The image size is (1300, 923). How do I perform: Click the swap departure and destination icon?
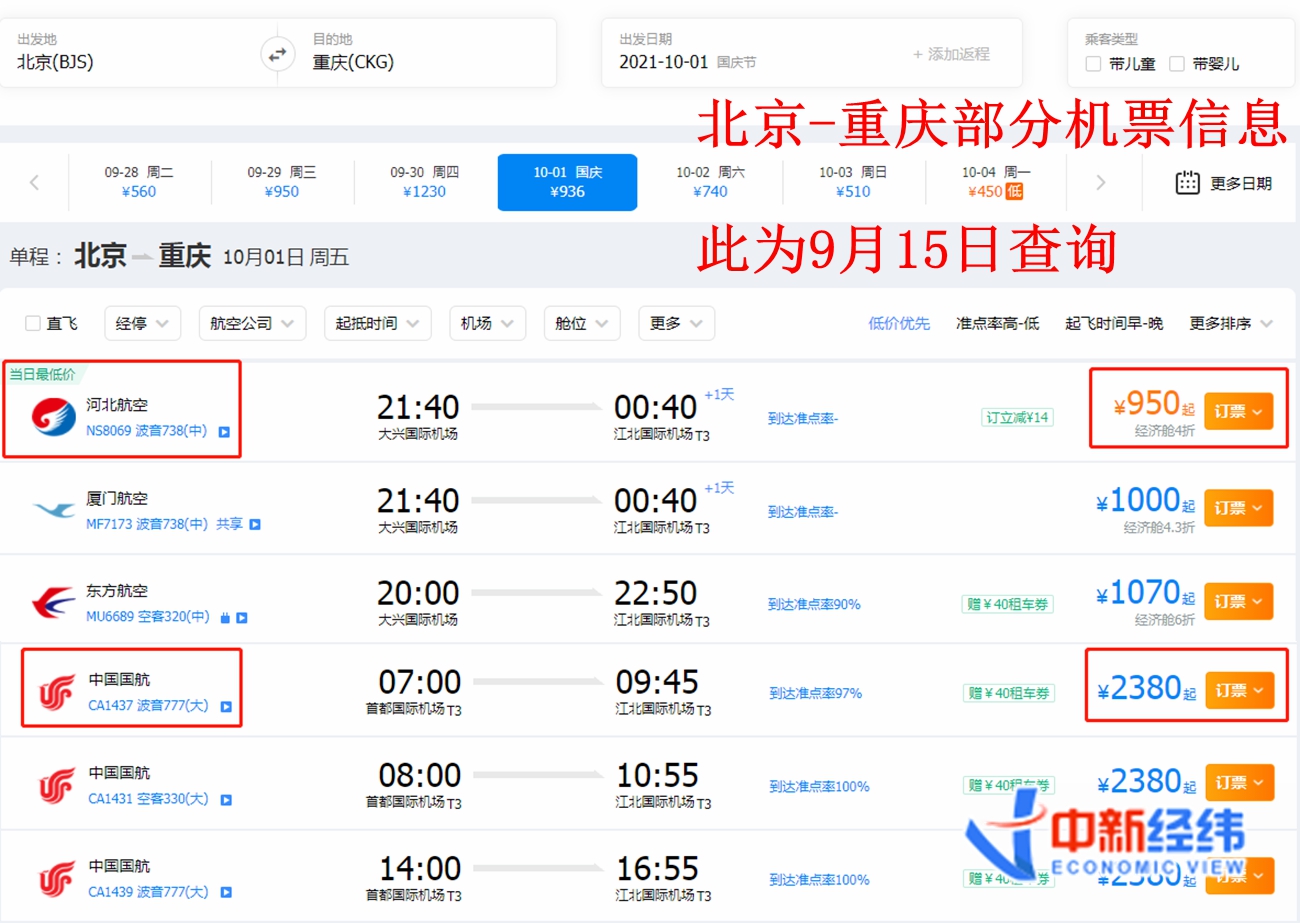[278, 53]
